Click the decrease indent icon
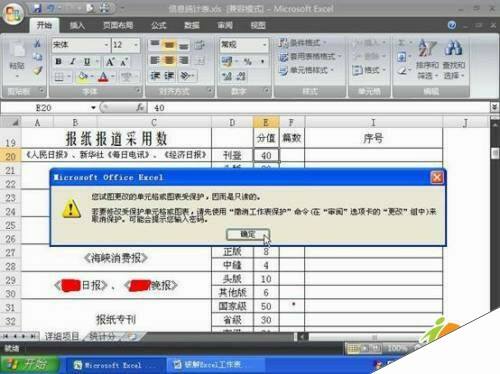The image size is (500, 374). pos(155,76)
